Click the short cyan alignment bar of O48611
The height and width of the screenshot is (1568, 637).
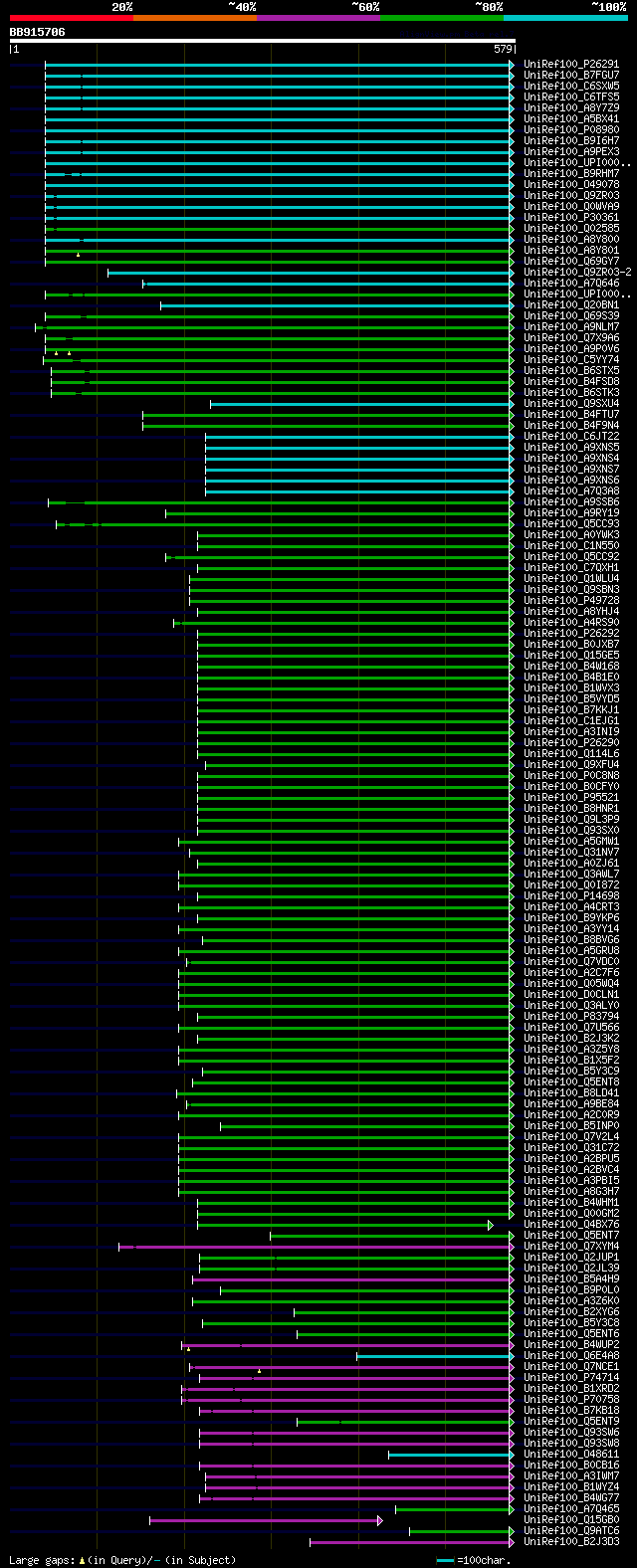[451, 1454]
